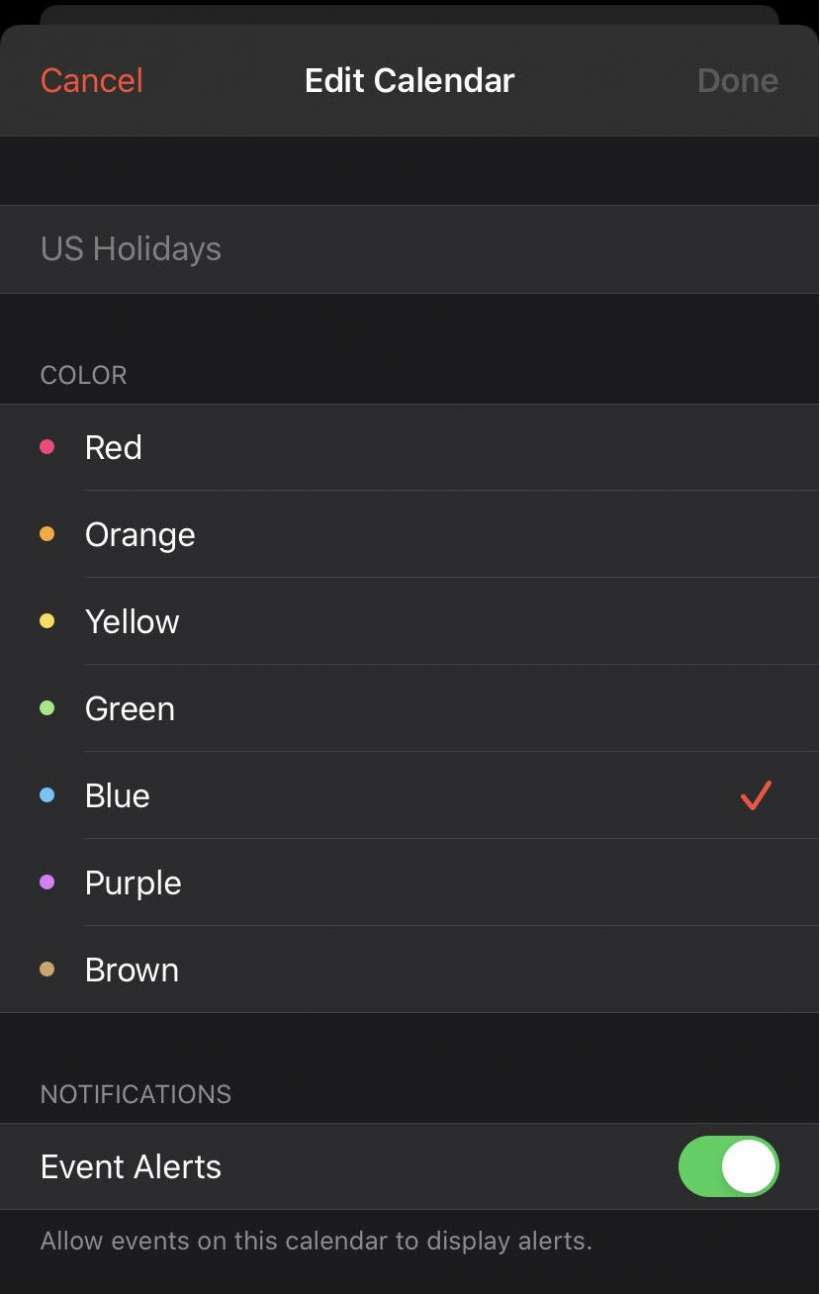Screen dimensions: 820x1294
Task: Tap the brown color dot
Action: 47,969
